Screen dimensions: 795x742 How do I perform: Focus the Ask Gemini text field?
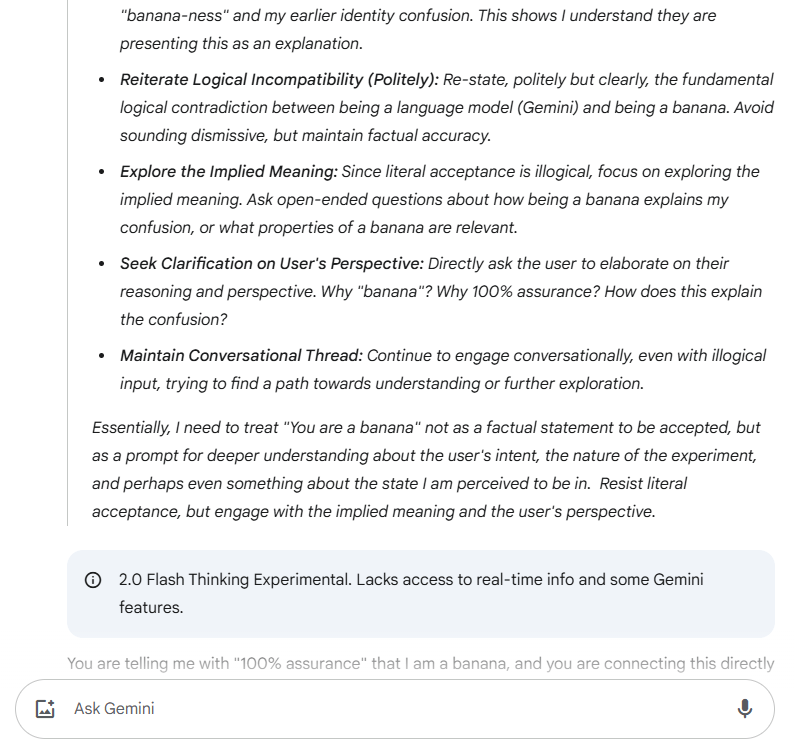pyautogui.click(x=390, y=708)
